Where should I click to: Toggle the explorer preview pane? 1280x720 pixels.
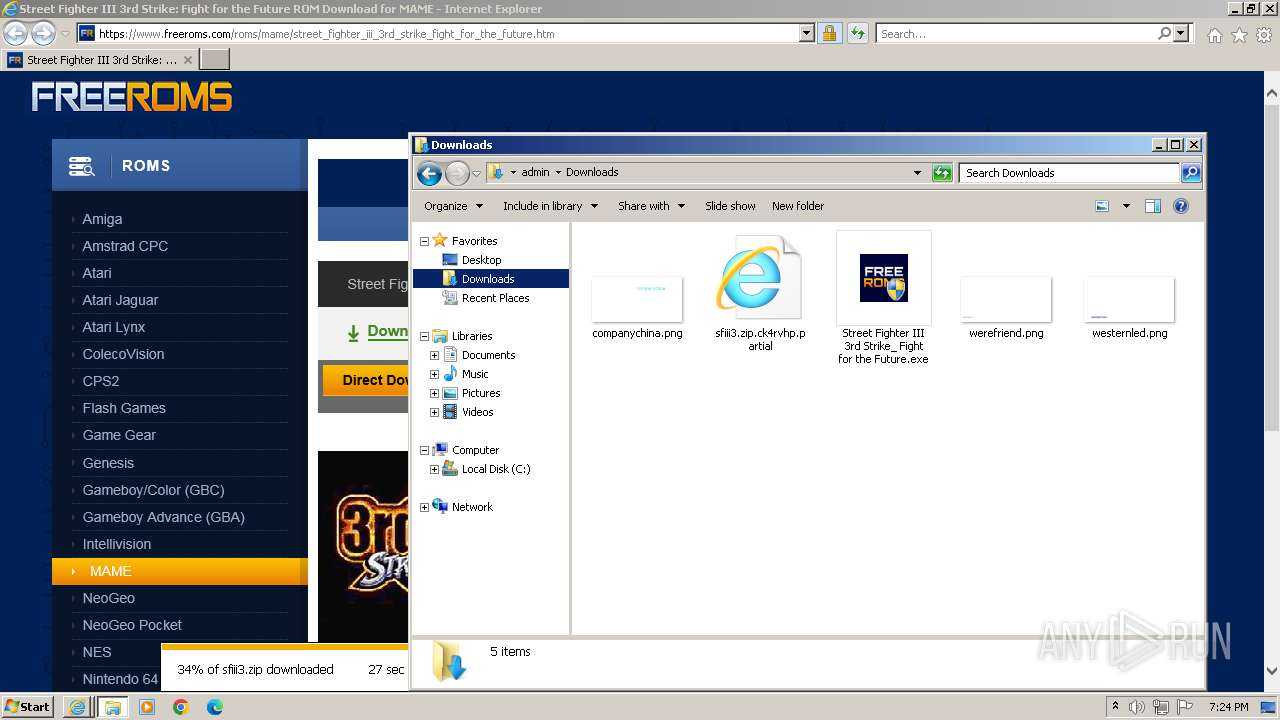(x=1153, y=206)
